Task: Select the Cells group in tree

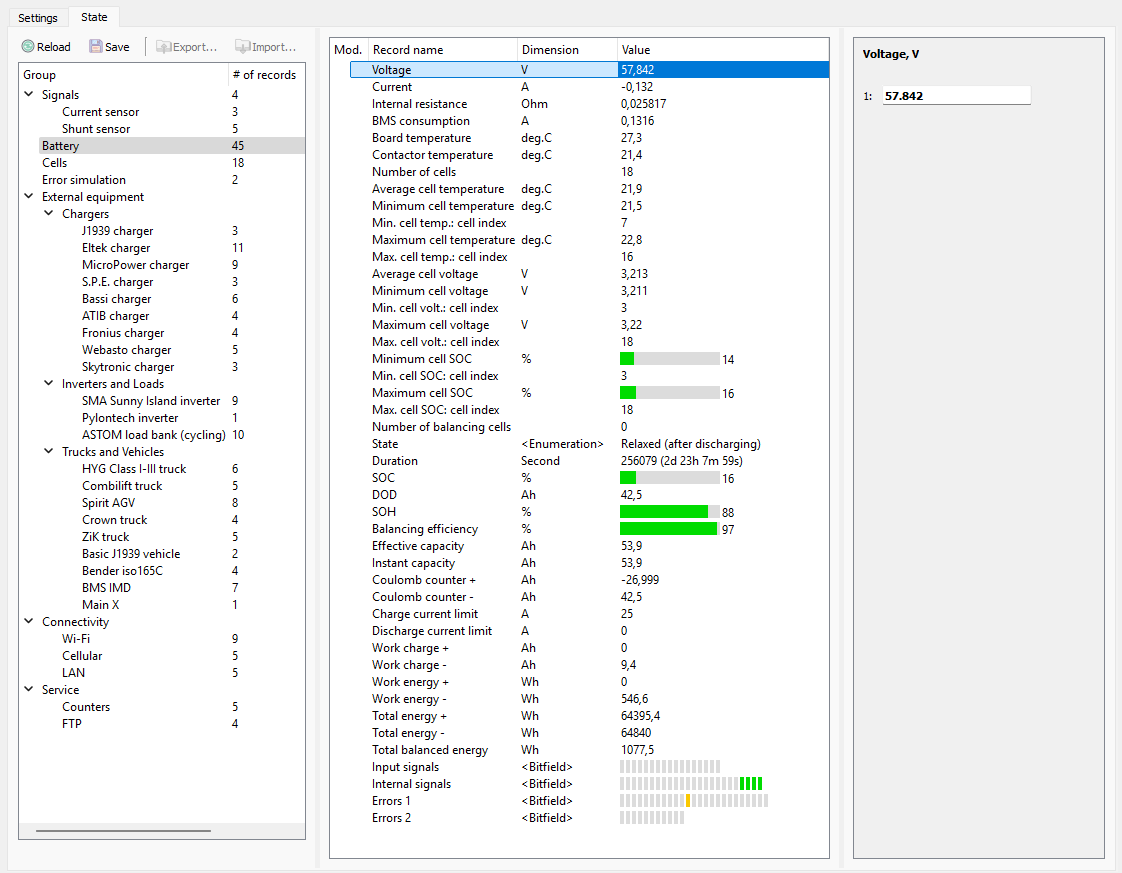Action: click(54, 162)
